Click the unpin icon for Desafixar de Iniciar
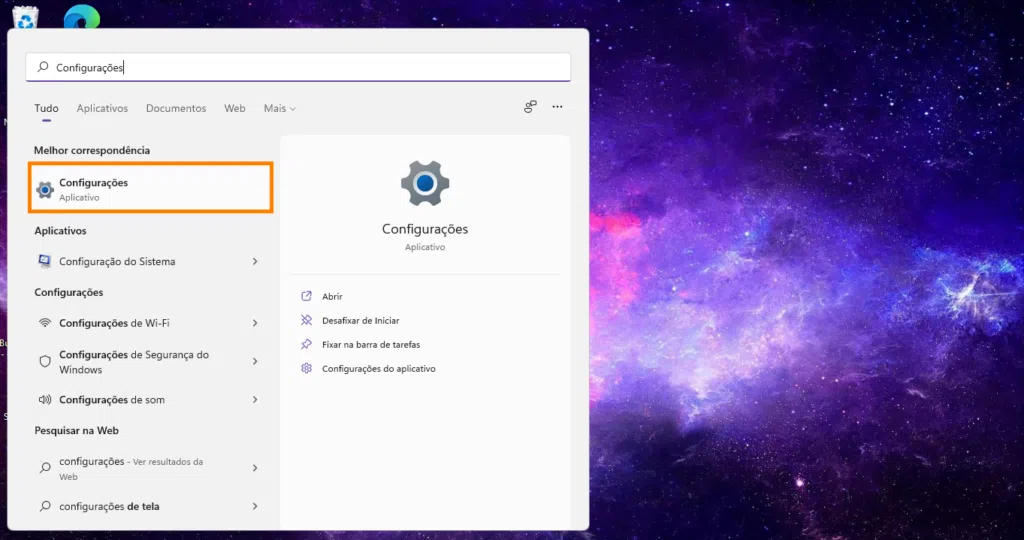The image size is (1024, 540). [306, 320]
